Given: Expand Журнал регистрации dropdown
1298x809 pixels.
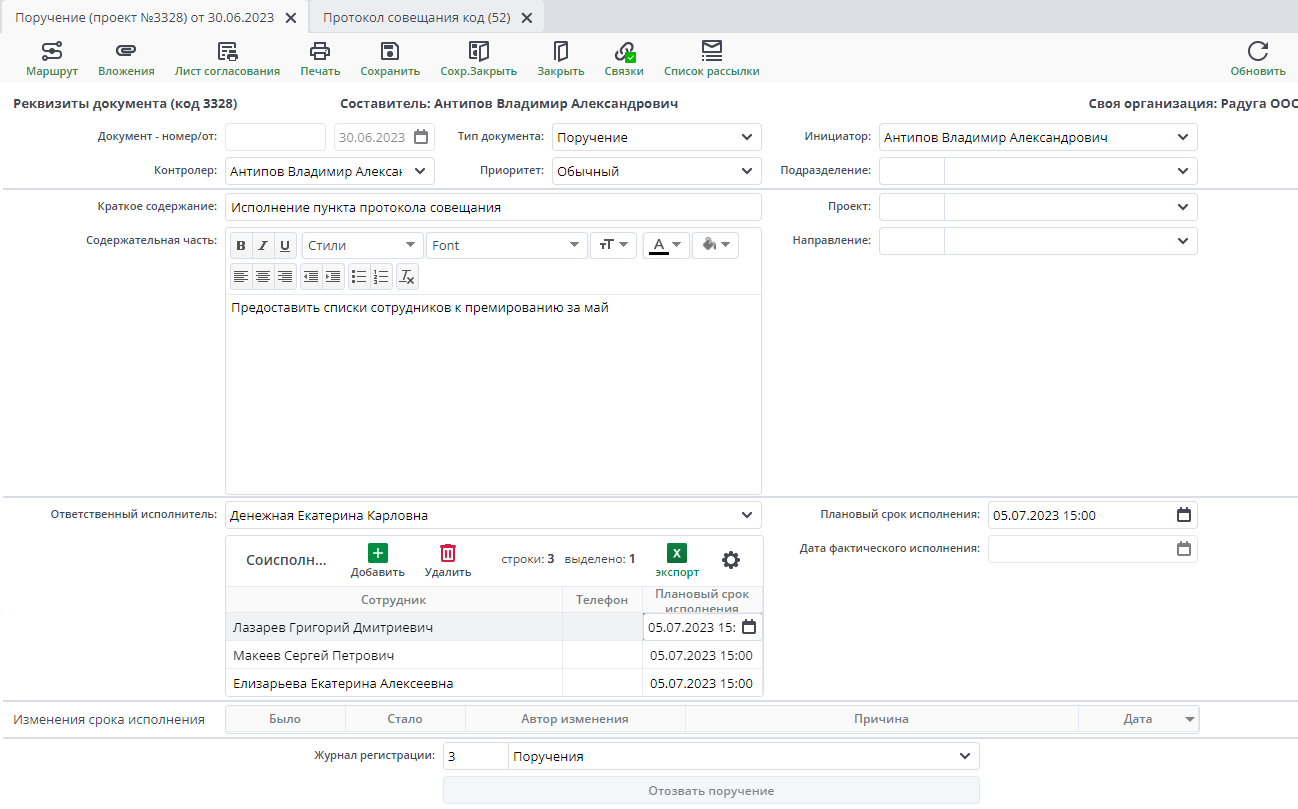Looking at the screenshot, I should point(965,757).
